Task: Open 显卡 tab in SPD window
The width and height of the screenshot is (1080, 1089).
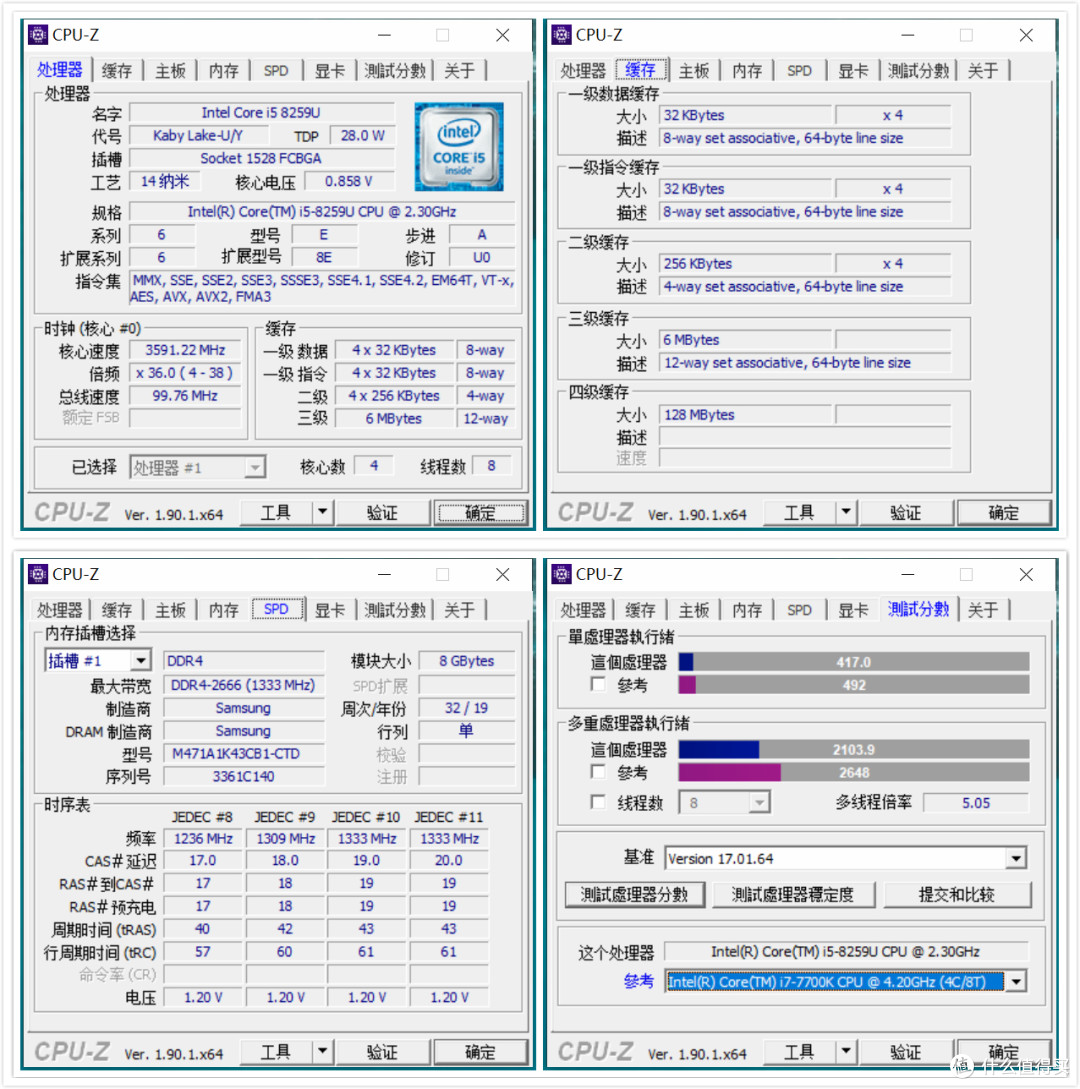Action: tap(330, 610)
